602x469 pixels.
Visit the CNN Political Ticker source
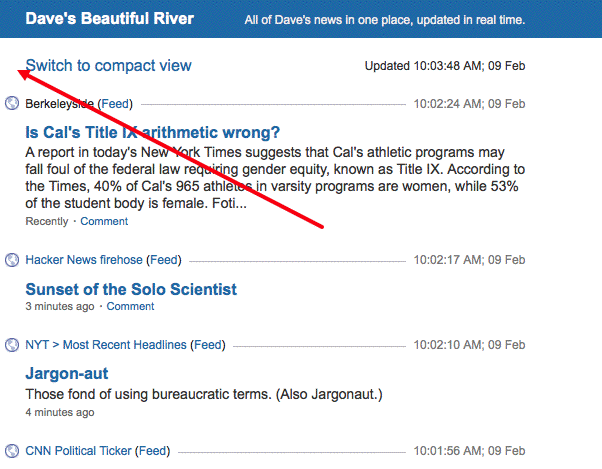click(x=78, y=451)
